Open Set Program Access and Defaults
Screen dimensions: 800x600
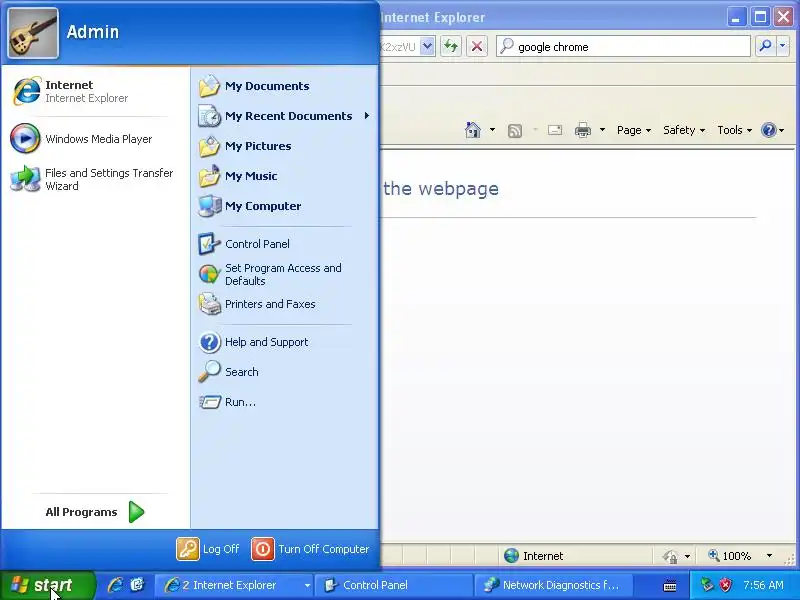[284, 274]
